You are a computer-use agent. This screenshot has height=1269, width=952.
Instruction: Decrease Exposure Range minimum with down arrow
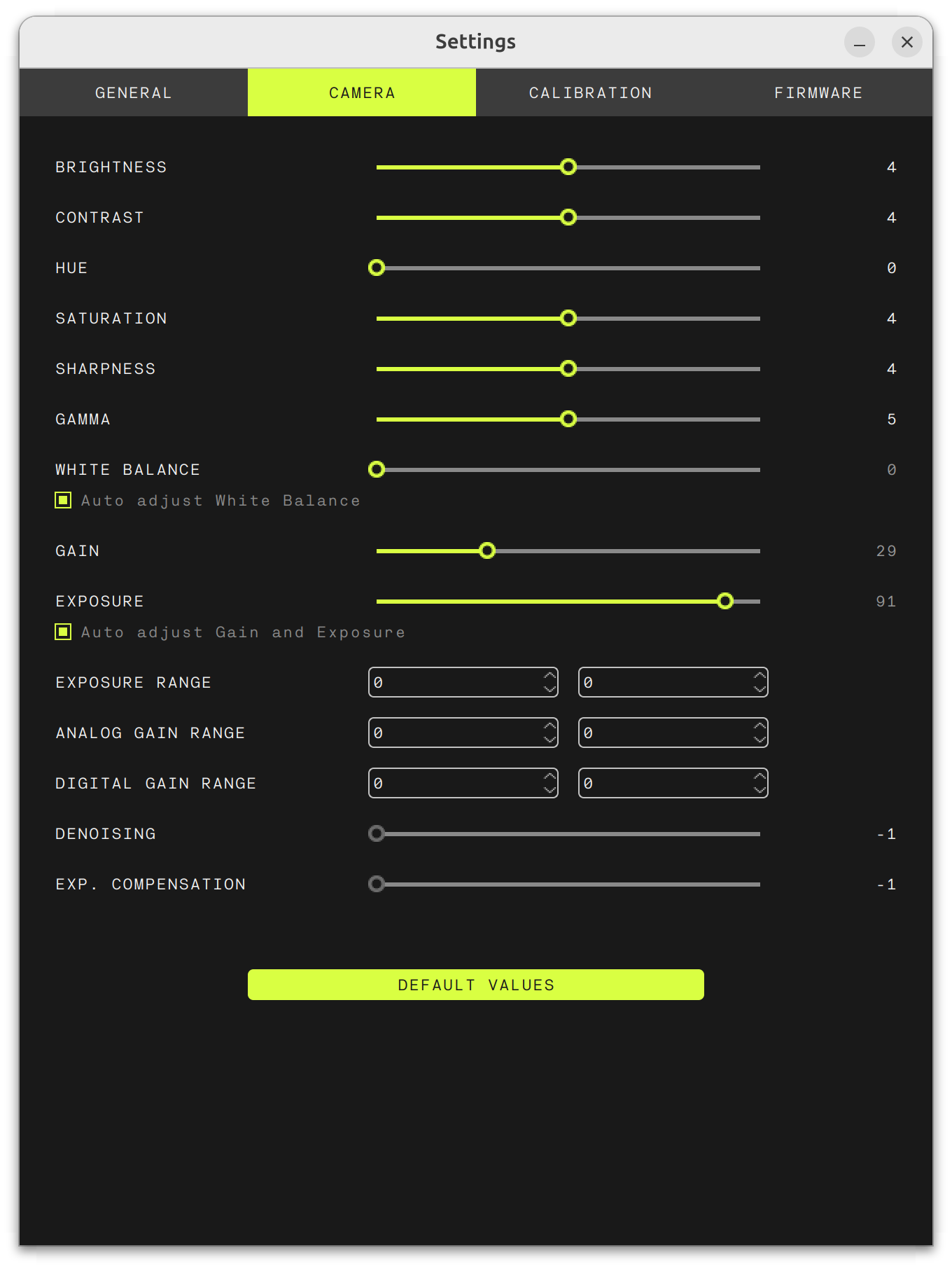(x=549, y=689)
